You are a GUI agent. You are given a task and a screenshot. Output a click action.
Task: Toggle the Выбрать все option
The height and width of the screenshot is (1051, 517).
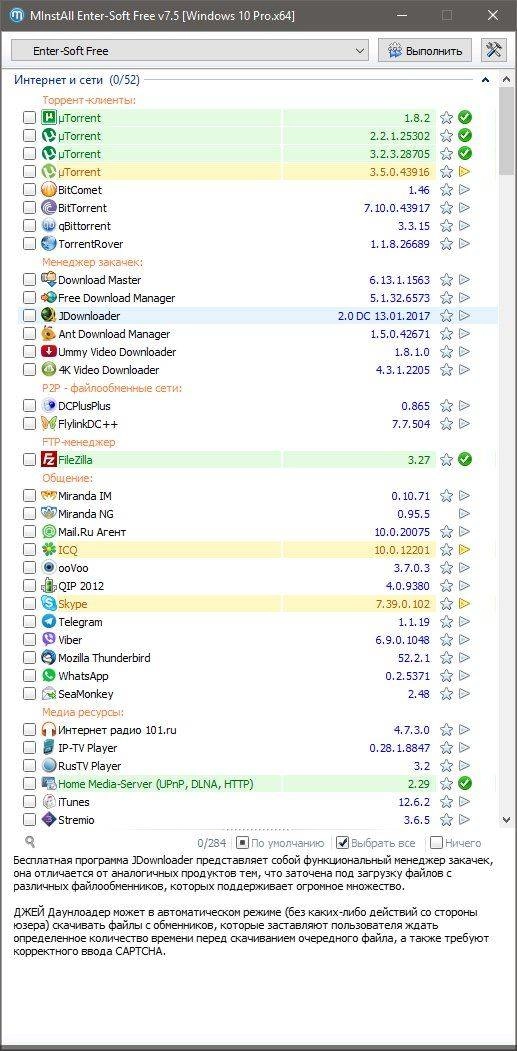point(376,843)
